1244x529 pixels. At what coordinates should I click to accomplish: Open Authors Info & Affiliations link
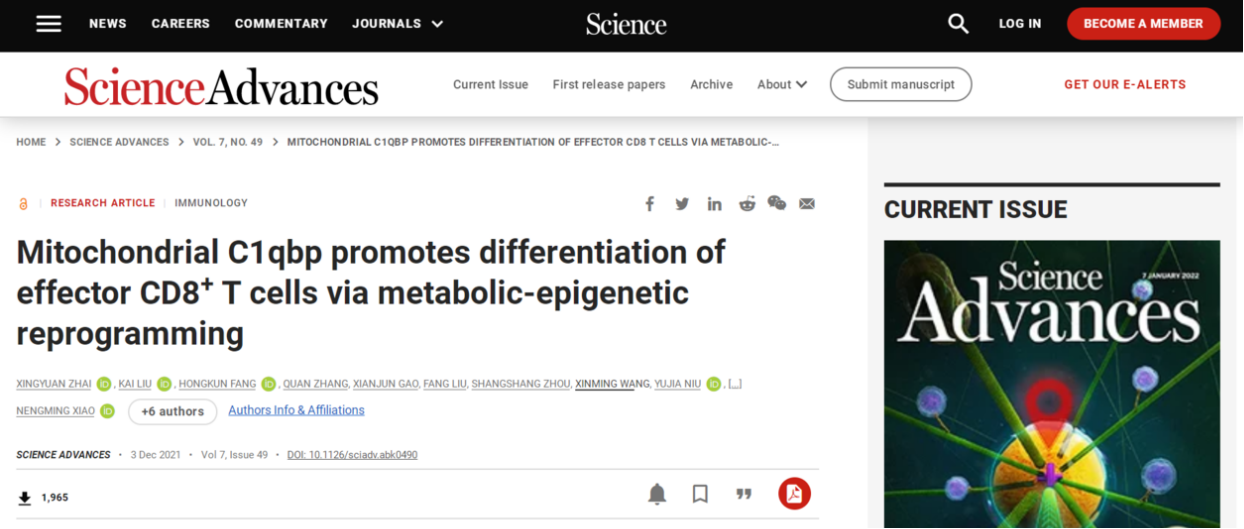point(296,410)
